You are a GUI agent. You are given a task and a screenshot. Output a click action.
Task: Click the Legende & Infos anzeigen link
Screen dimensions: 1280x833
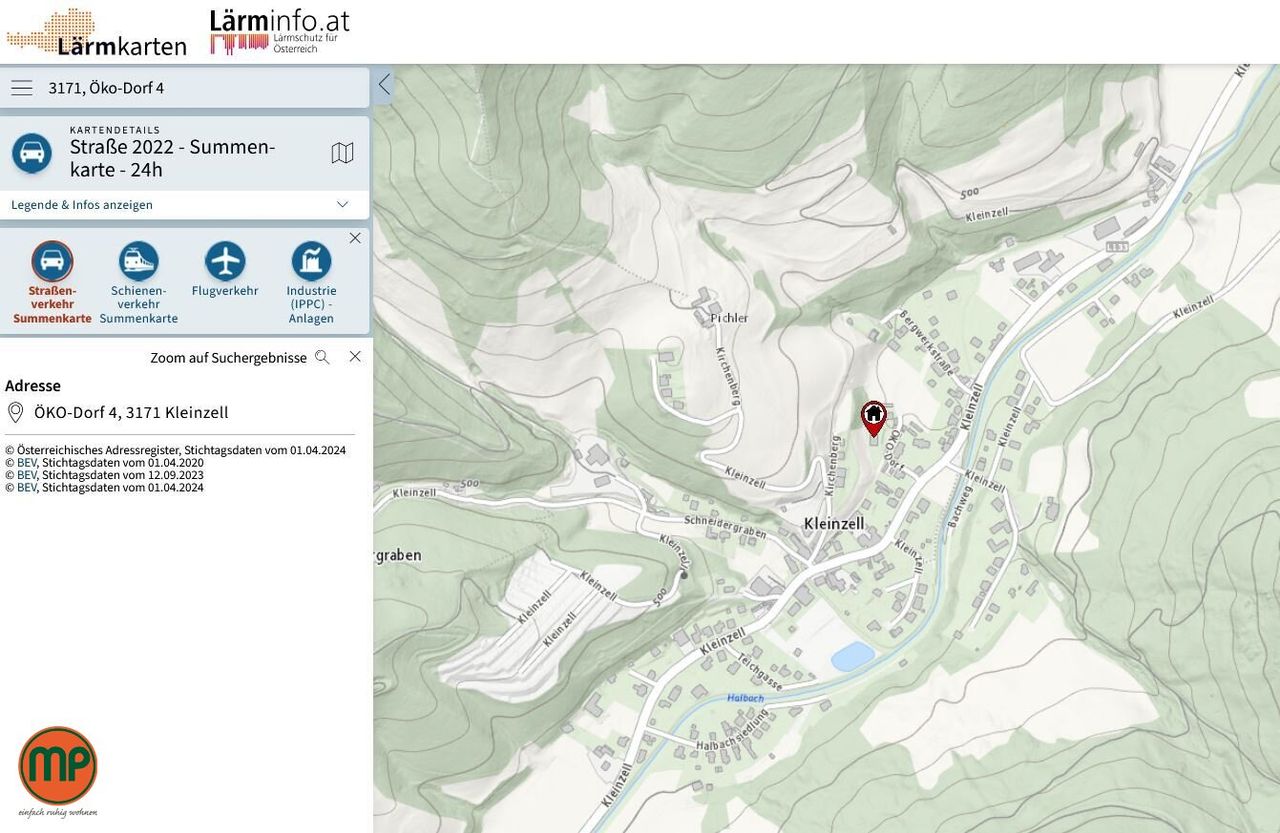click(82, 205)
